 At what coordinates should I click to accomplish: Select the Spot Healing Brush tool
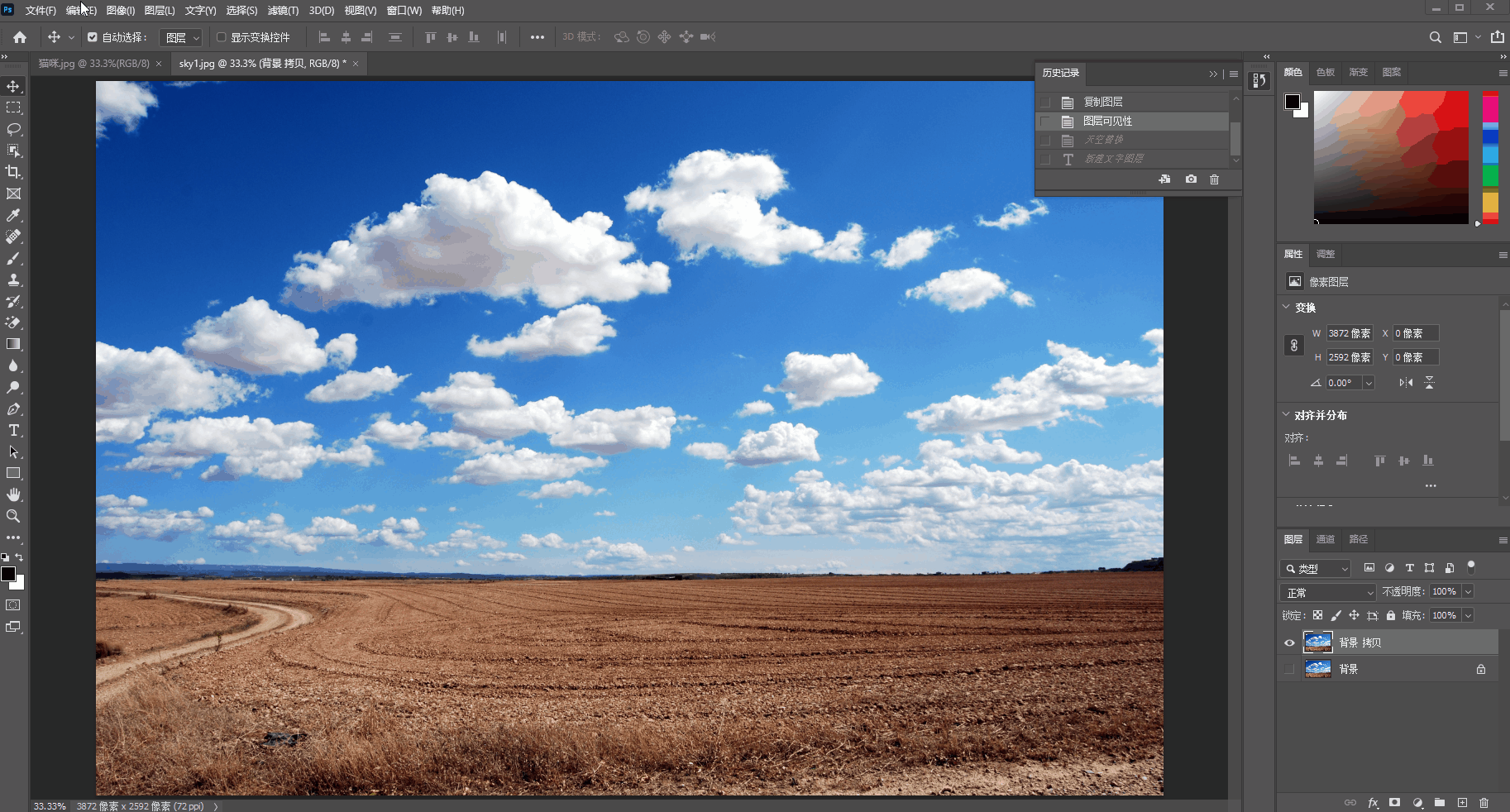tap(13, 236)
